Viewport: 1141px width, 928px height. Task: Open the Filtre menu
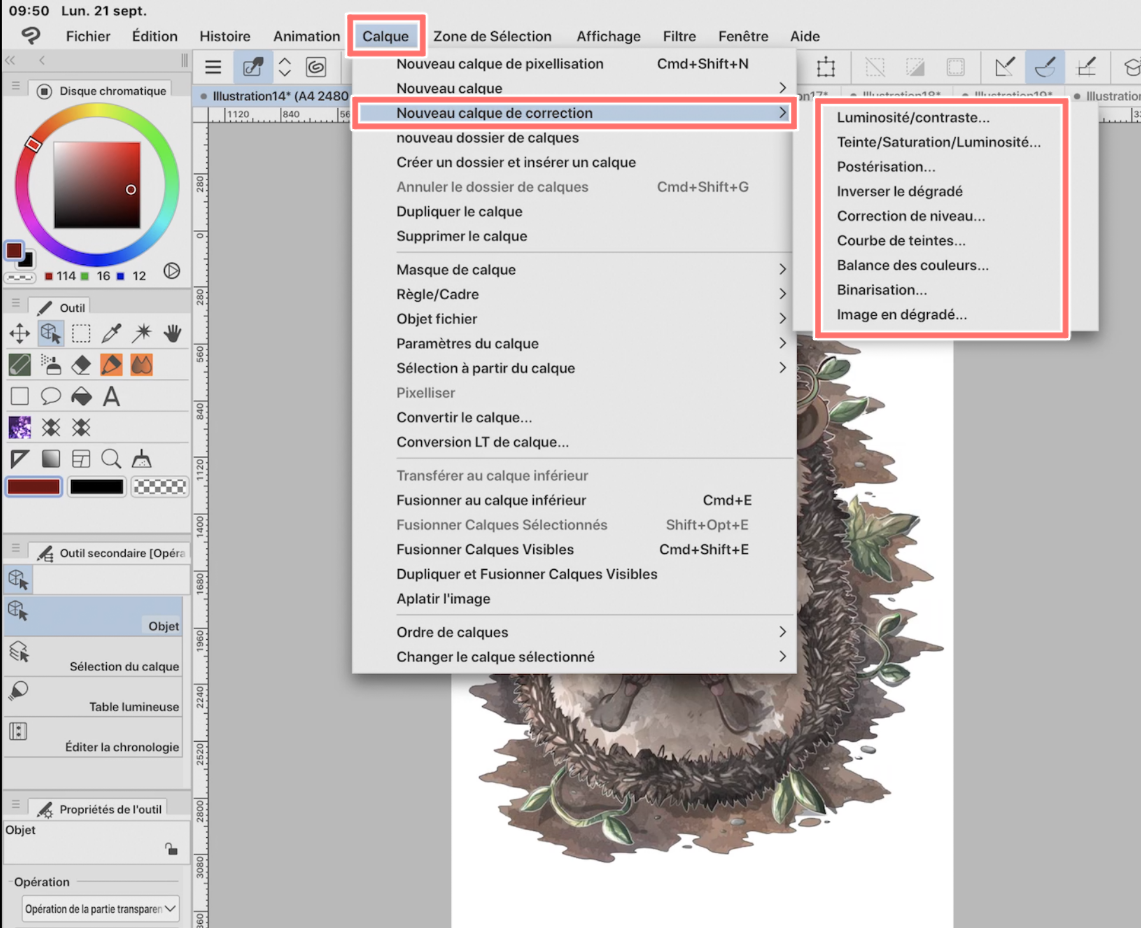pyautogui.click(x=679, y=36)
